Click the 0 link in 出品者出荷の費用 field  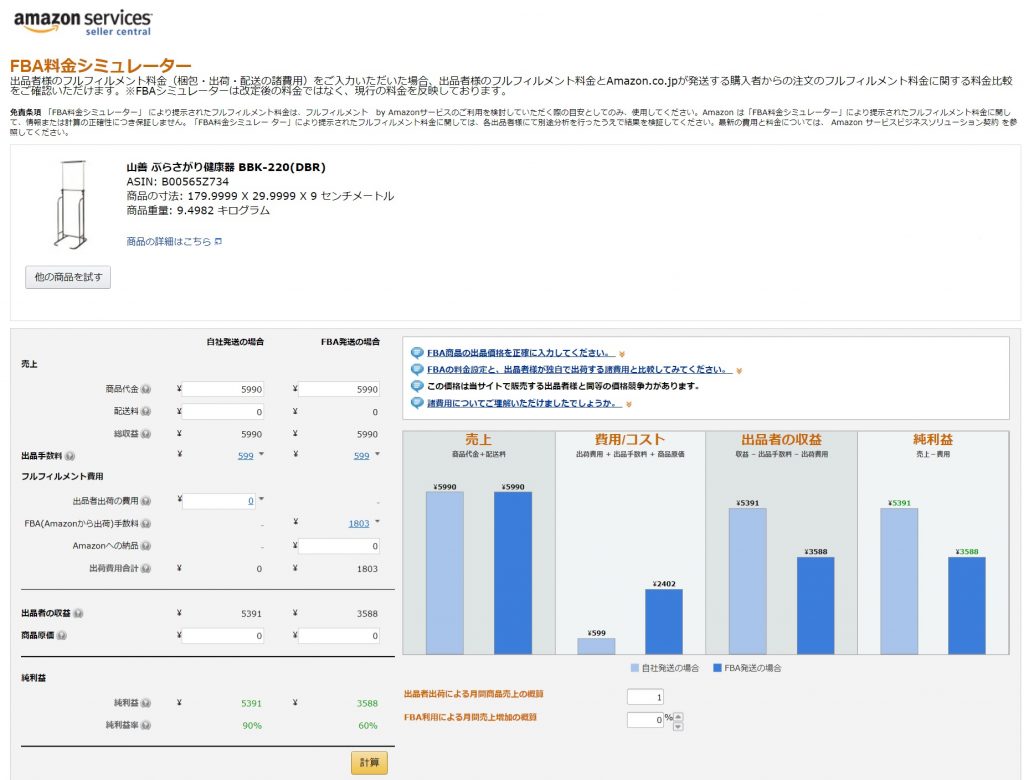click(251, 501)
